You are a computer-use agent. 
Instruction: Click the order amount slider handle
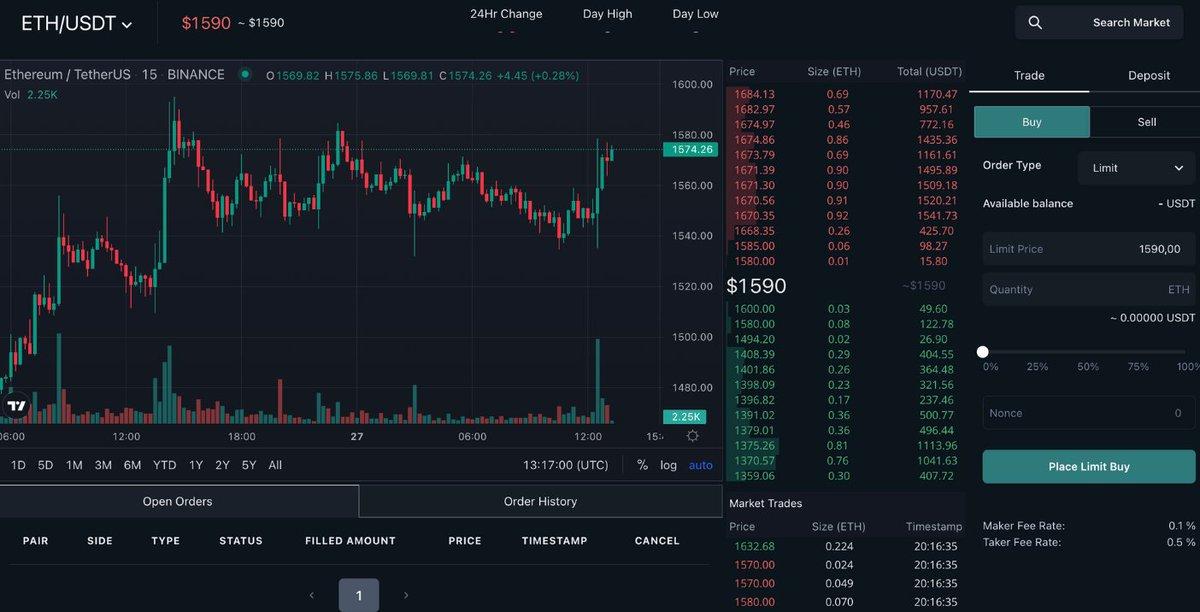[983, 352]
